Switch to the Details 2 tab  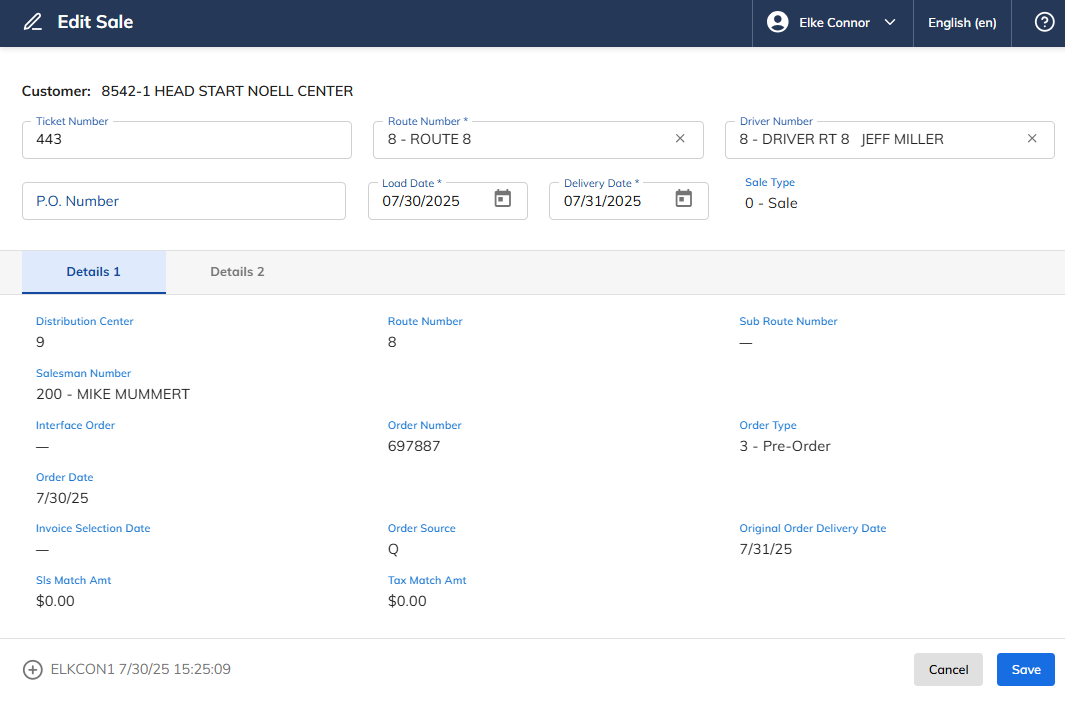click(237, 272)
